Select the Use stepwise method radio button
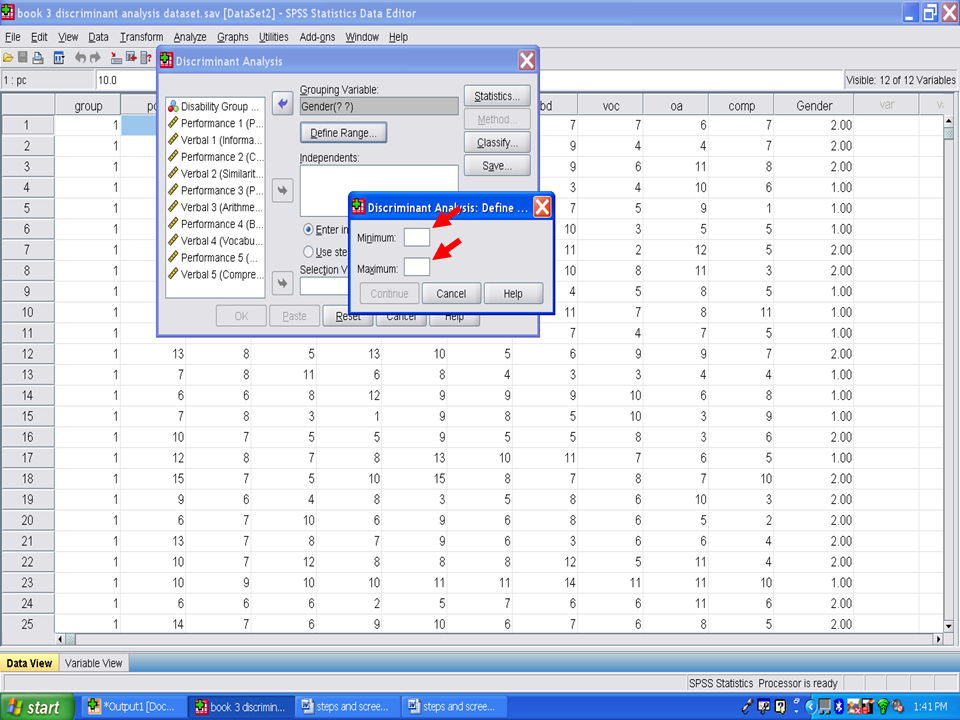Image resolution: width=960 pixels, height=720 pixels. 308,252
